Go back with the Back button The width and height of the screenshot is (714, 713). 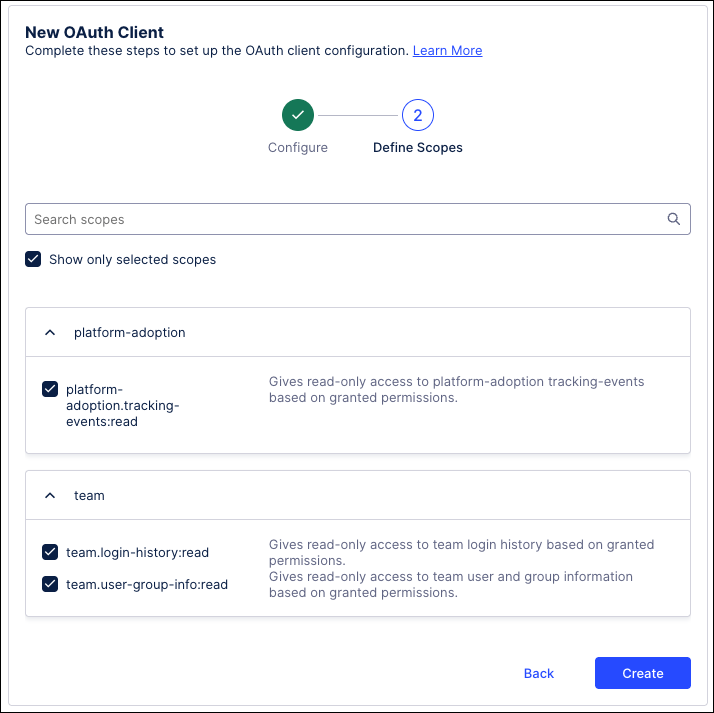tap(538, 673)
